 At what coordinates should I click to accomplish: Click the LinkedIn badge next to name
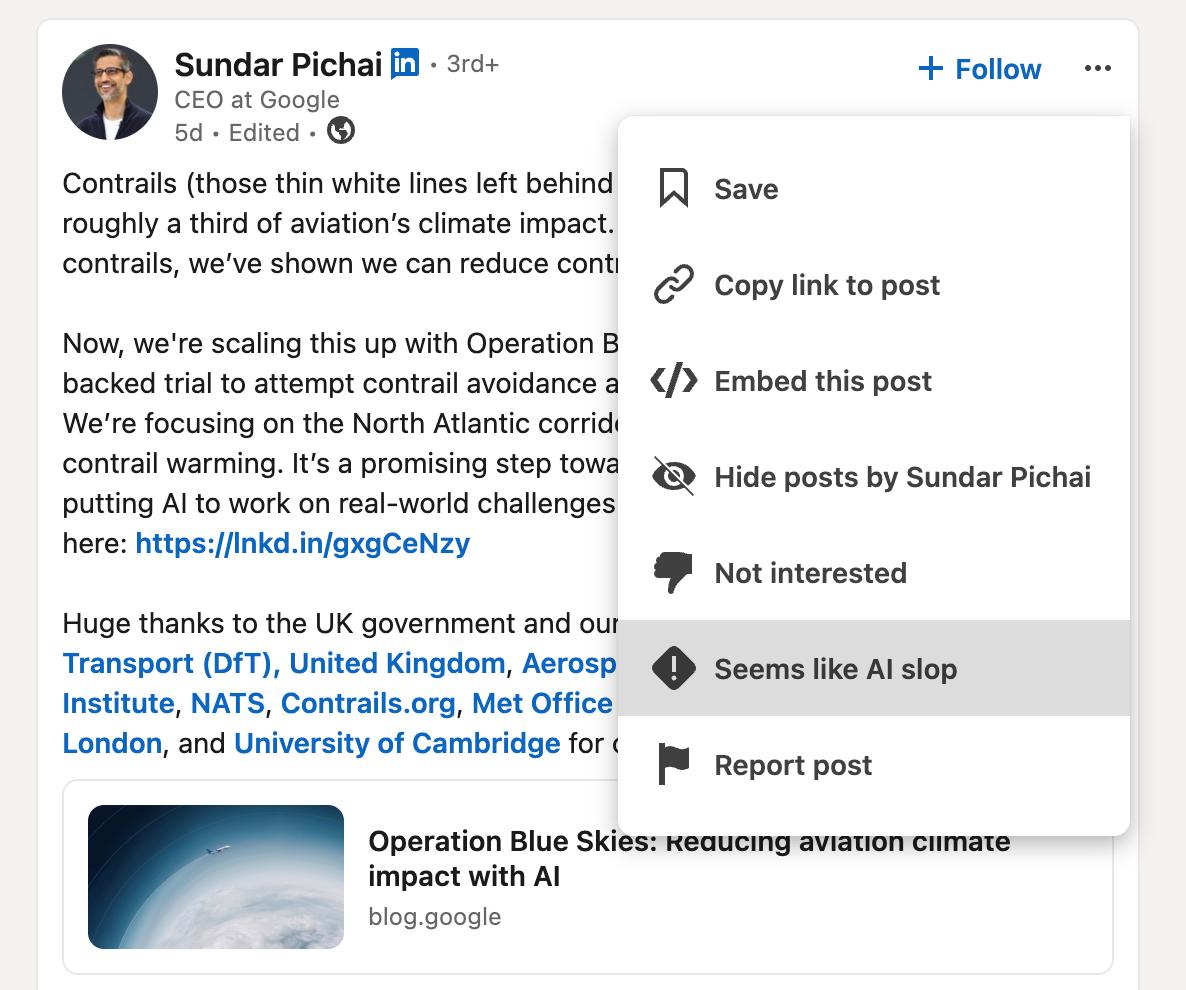405,64
